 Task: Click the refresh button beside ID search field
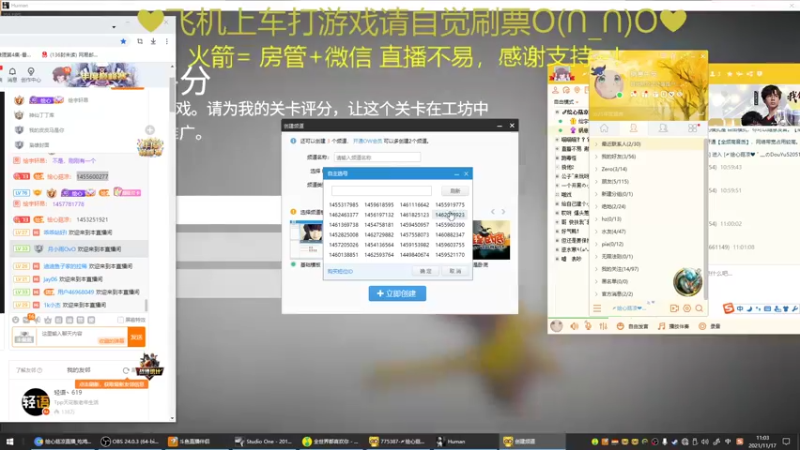(x=455, y=191)
